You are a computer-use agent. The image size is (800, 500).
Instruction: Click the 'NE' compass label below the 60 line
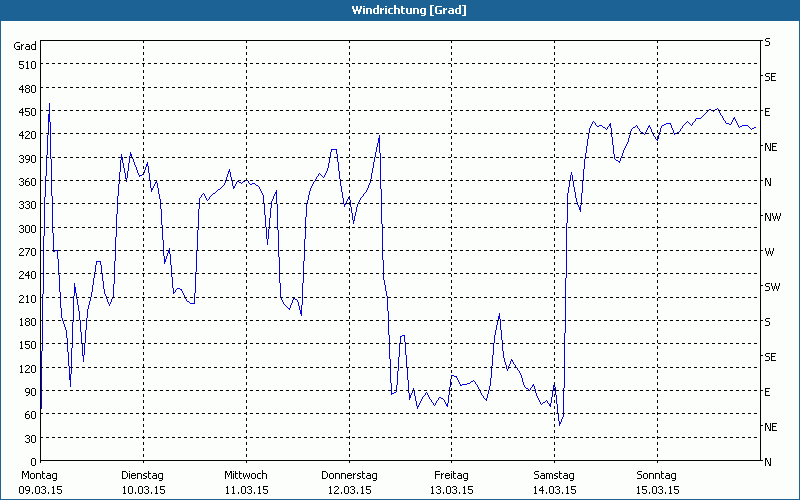(x=770, y=427)
